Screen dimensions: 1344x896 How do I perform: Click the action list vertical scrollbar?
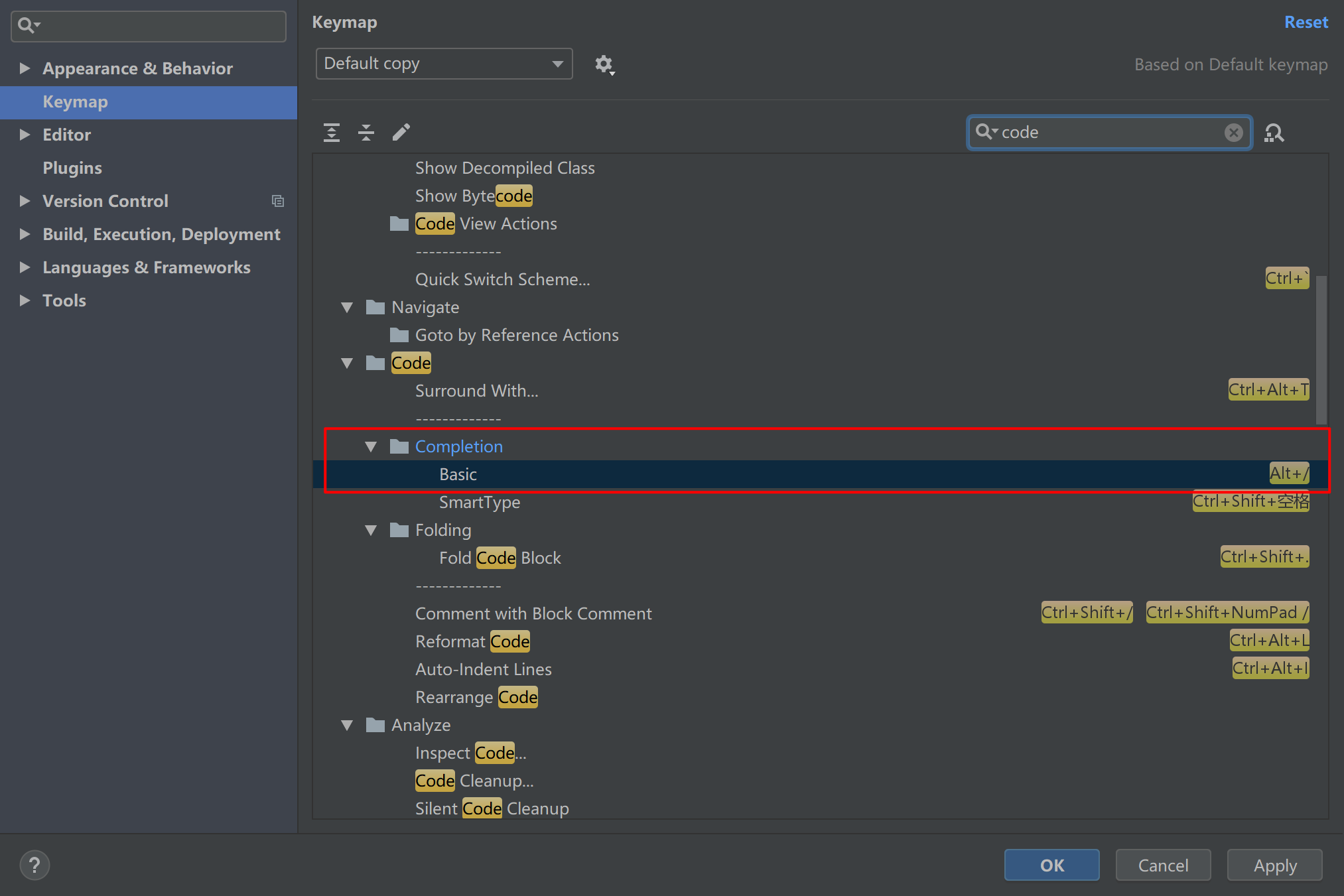(x=1321, y=350)
